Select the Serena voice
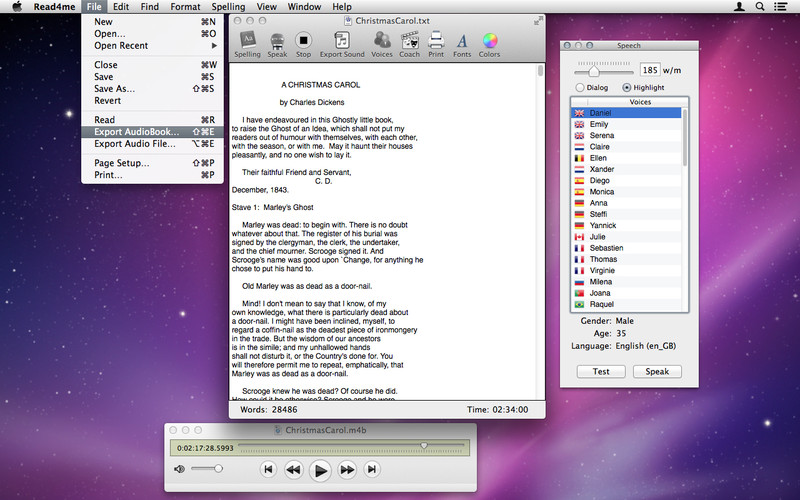This screenshot has width=800, height=500. [x=626, y=135]
